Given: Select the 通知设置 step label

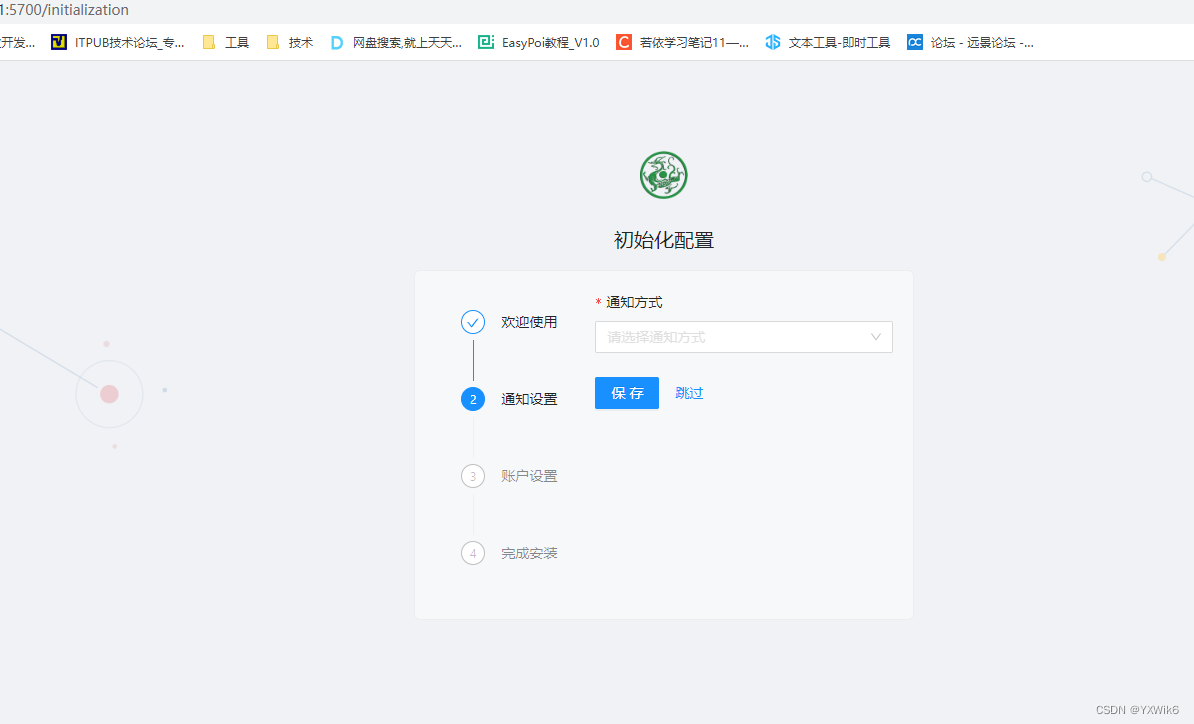Looking at the screenshot, I should (x=528, y=398).
